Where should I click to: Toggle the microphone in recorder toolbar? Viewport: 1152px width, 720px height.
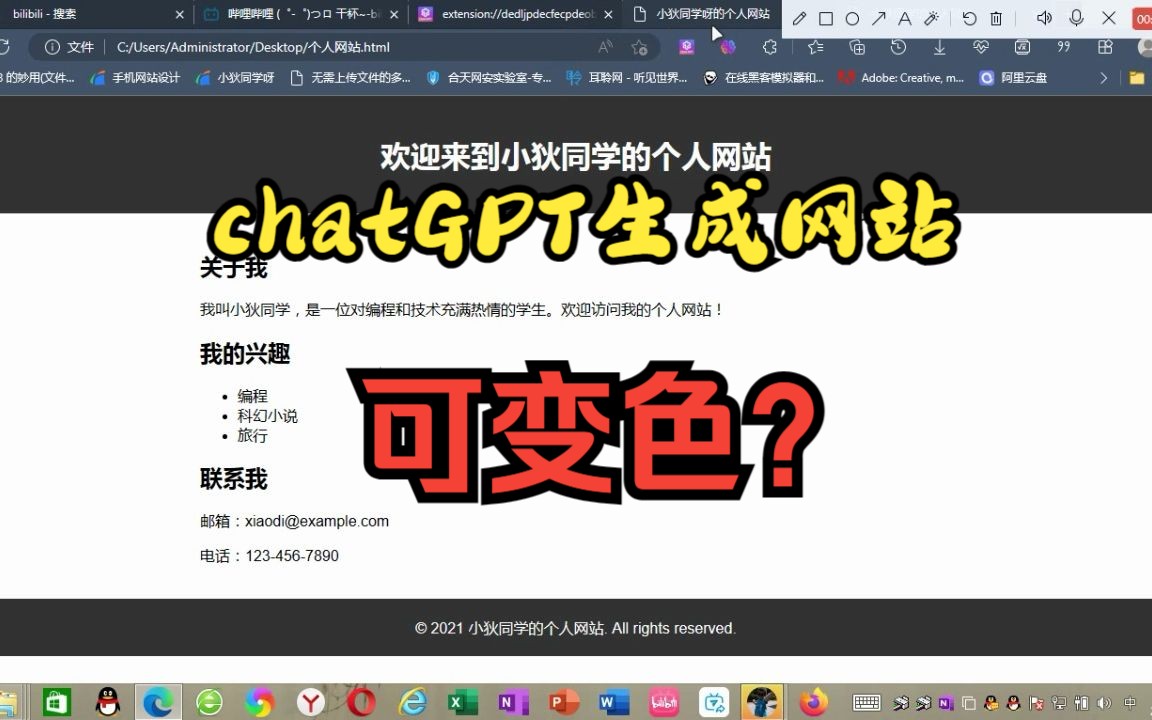pos(1076,18)
